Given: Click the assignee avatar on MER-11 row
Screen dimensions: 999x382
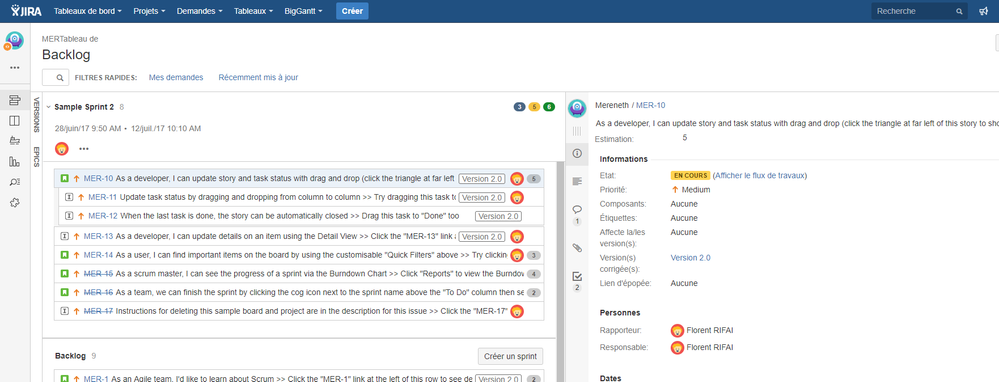Looking at the screenshot, I should tap(517, 197).
